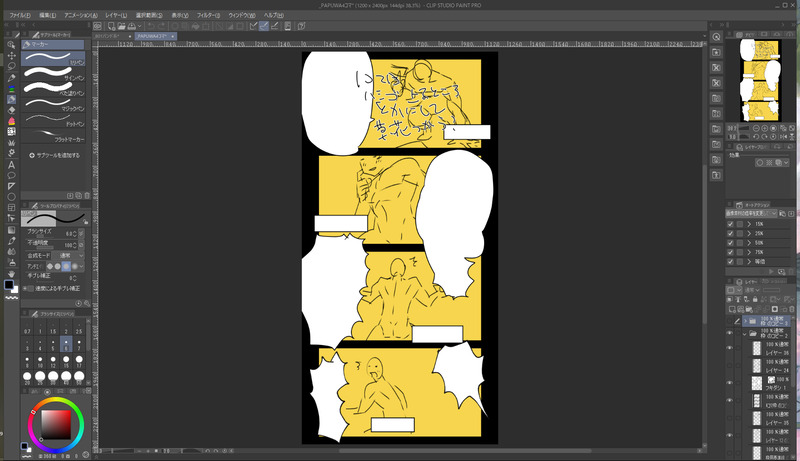Select the マジックペン sub tool
Screen dimensions: 800x461
click(x=53, y=105)
